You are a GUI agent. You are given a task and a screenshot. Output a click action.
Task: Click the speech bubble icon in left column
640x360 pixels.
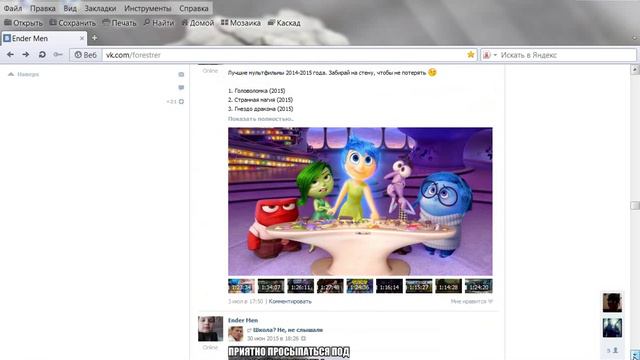(181, 87)
